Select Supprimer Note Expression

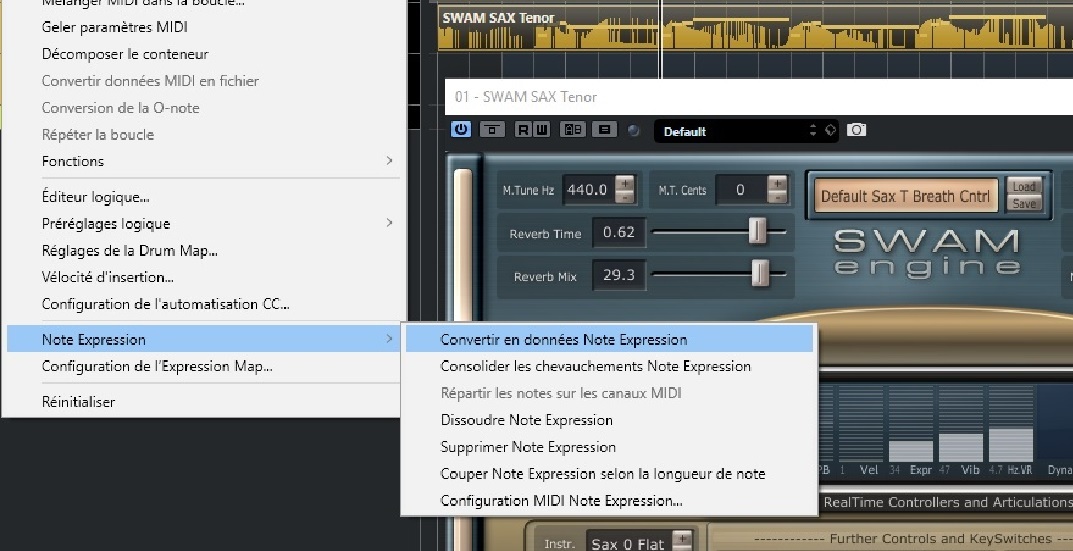coord(609,447)
